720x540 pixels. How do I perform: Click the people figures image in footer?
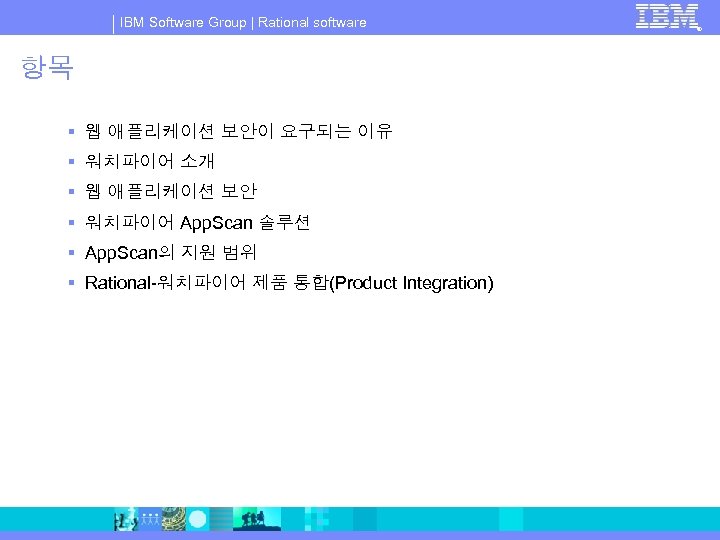(x=150, y=519)
